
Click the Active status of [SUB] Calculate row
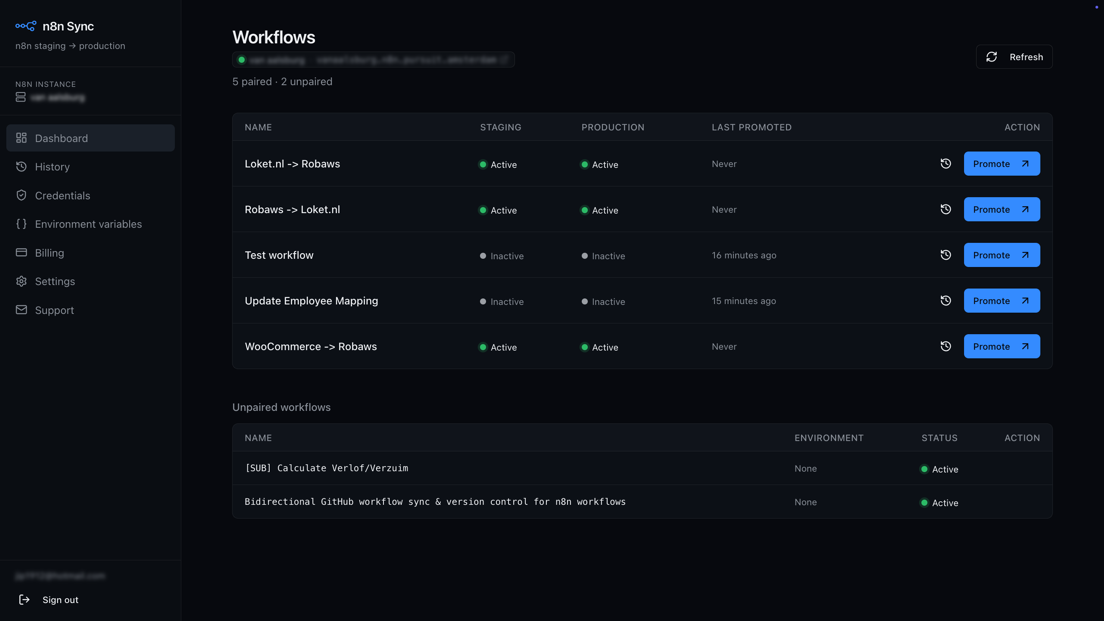tap(939, 470)
